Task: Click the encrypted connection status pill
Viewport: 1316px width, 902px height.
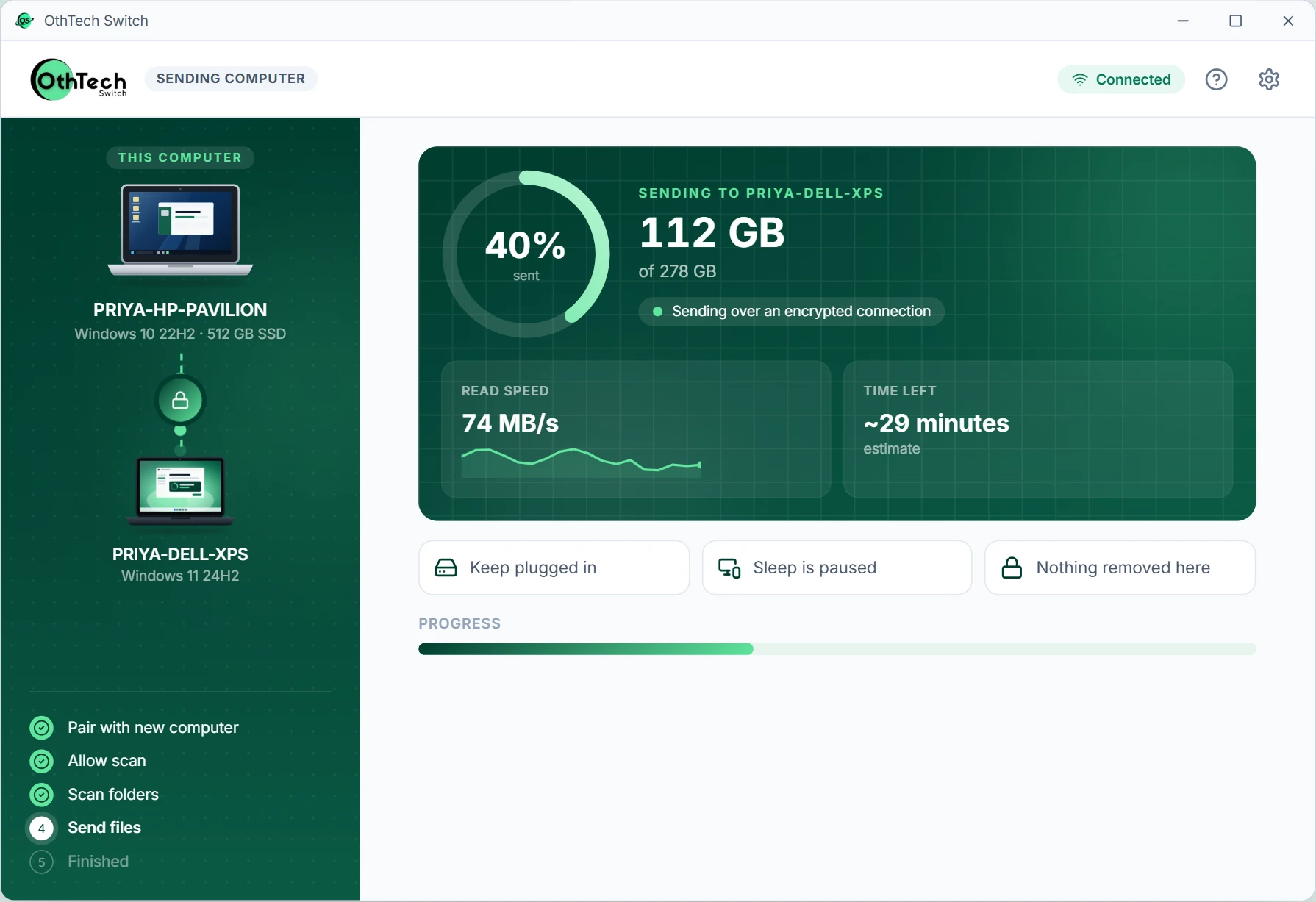Action: 792,311
